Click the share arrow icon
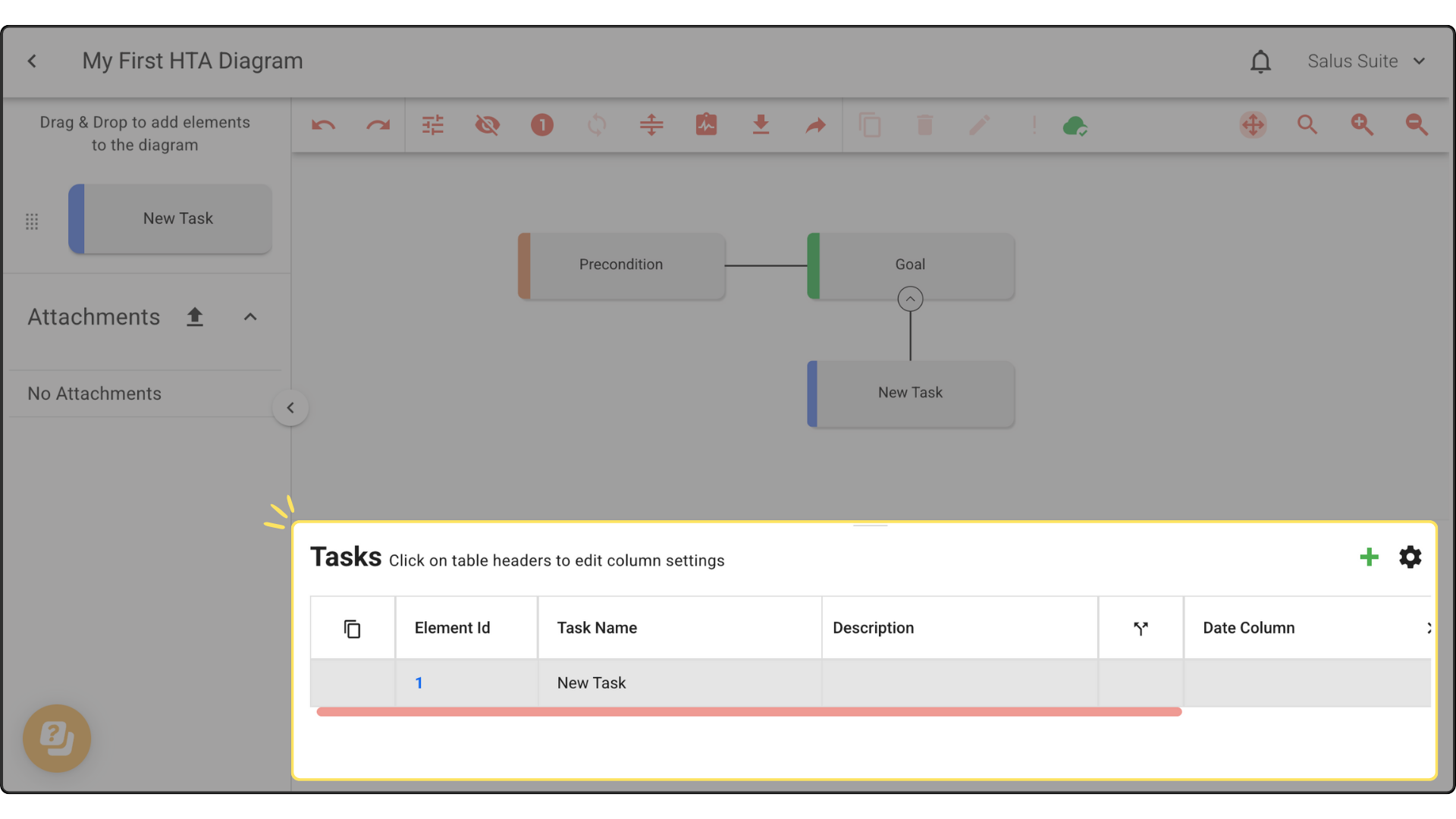 pyautogui.click(x=815, y=125)
